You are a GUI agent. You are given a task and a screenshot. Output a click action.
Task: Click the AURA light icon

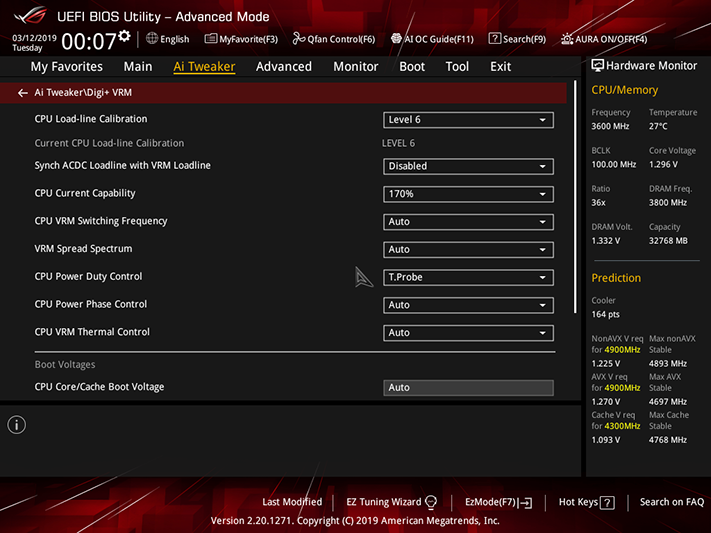point(567,39)
